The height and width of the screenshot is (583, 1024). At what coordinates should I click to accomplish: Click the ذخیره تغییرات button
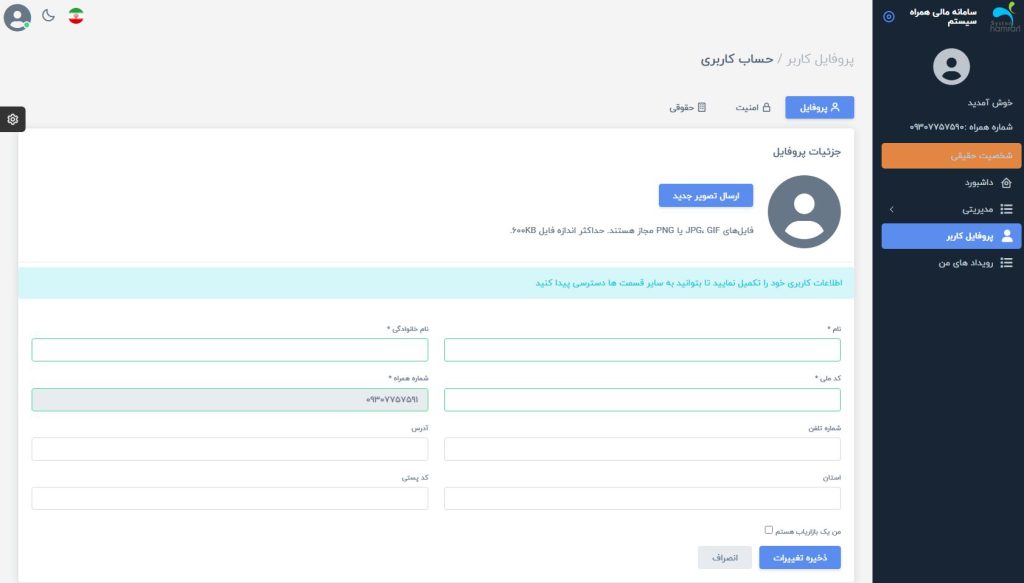click(x=800, y=557)
